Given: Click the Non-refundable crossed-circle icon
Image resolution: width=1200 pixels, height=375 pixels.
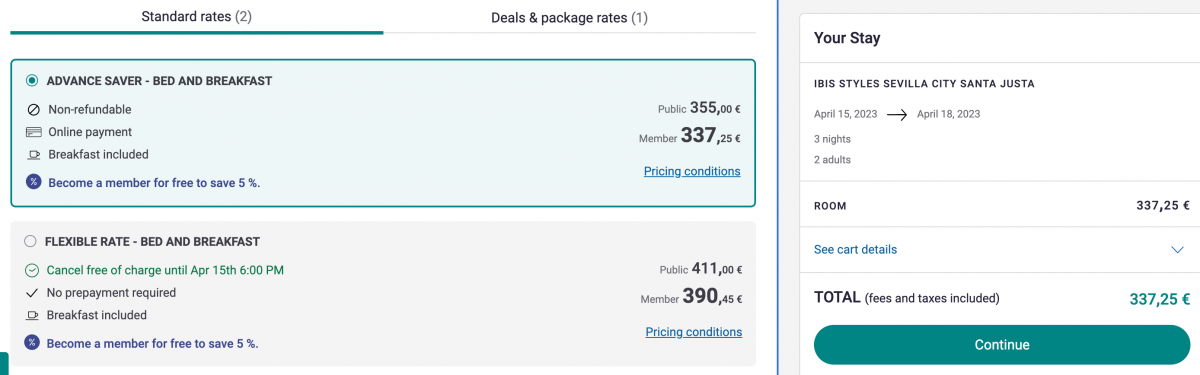Looking at the screenshot, I should tap(33, 110).
